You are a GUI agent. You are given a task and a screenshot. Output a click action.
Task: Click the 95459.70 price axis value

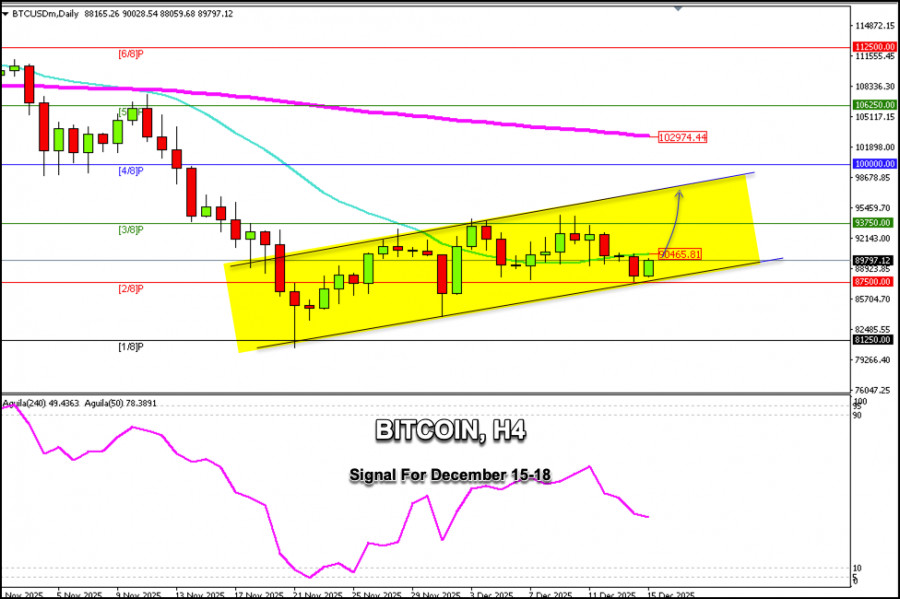coord(873,208)
